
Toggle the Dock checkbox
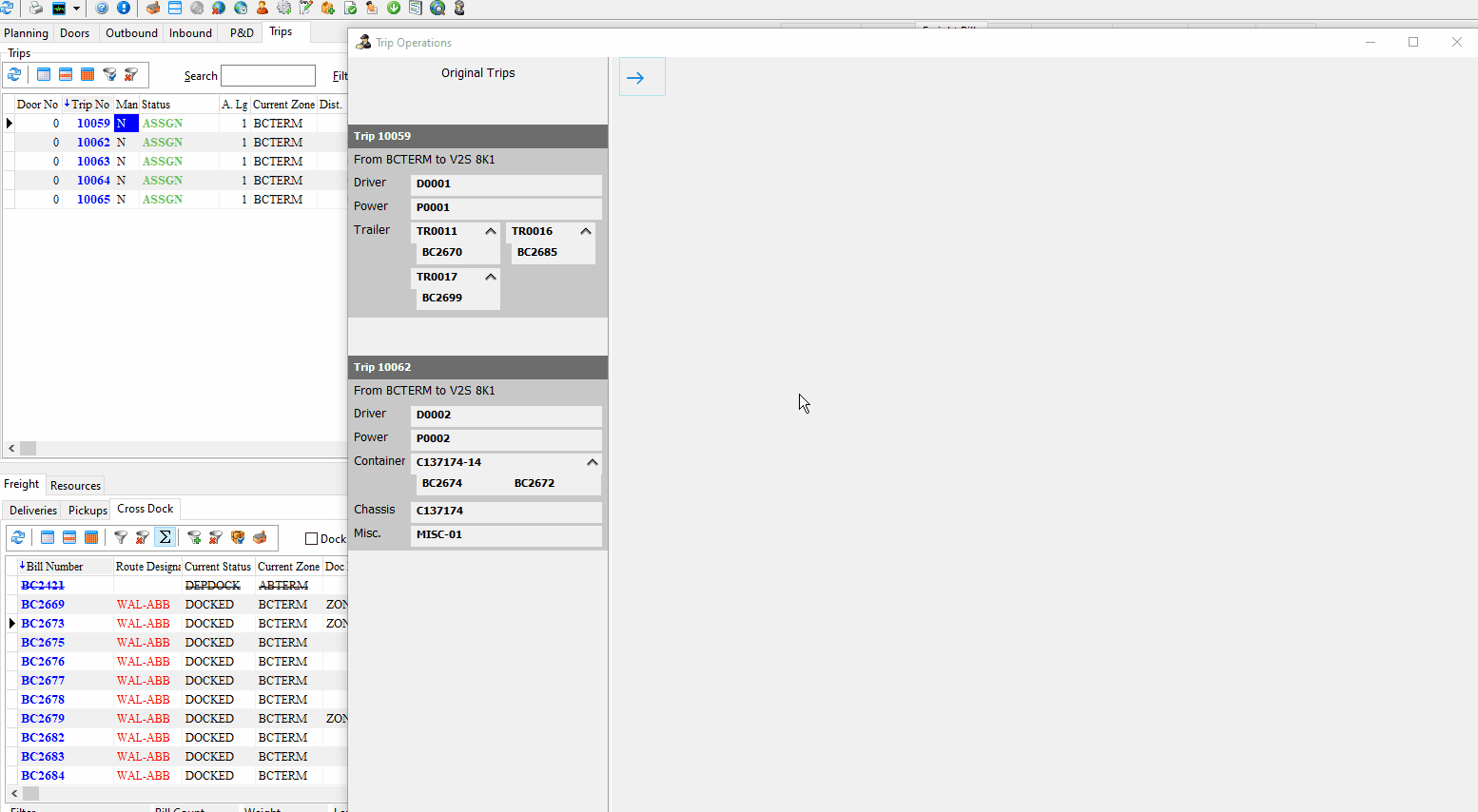[311, 539]
